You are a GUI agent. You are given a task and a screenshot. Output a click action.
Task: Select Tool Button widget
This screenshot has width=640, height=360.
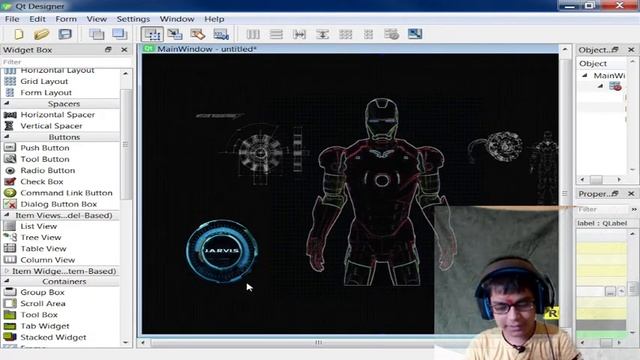click(x=45, y=159)
